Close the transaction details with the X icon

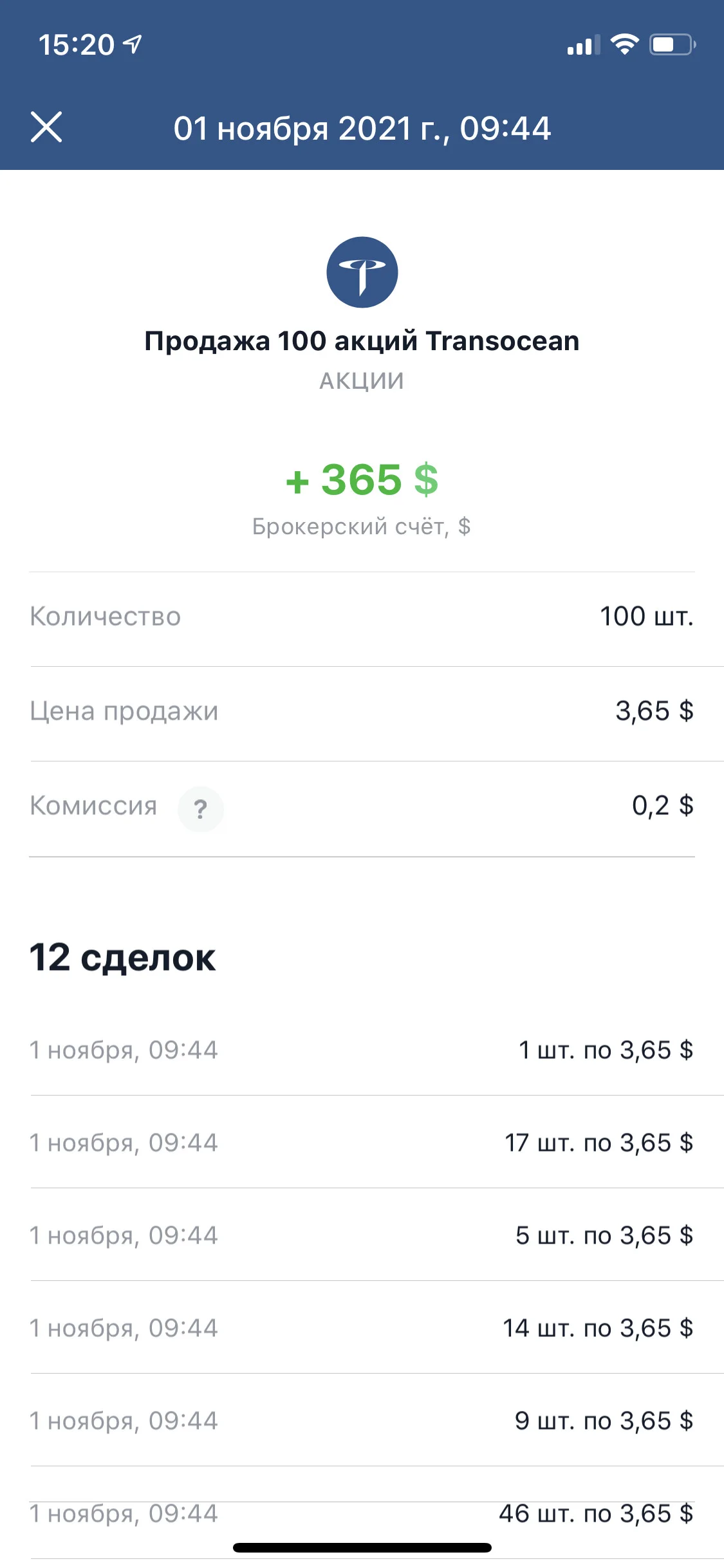click(x=46, y=127)
